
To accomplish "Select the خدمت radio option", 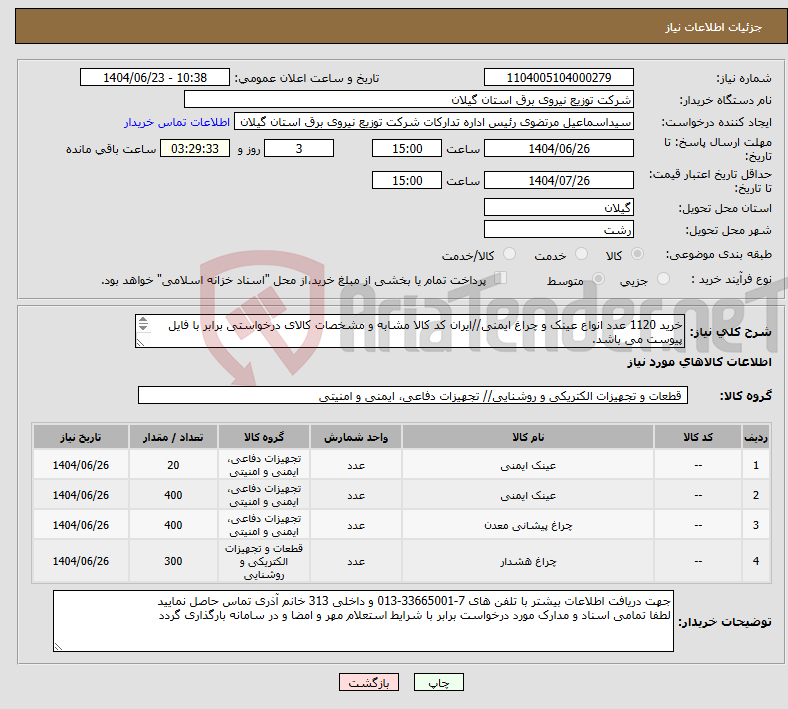I will 579,256.
